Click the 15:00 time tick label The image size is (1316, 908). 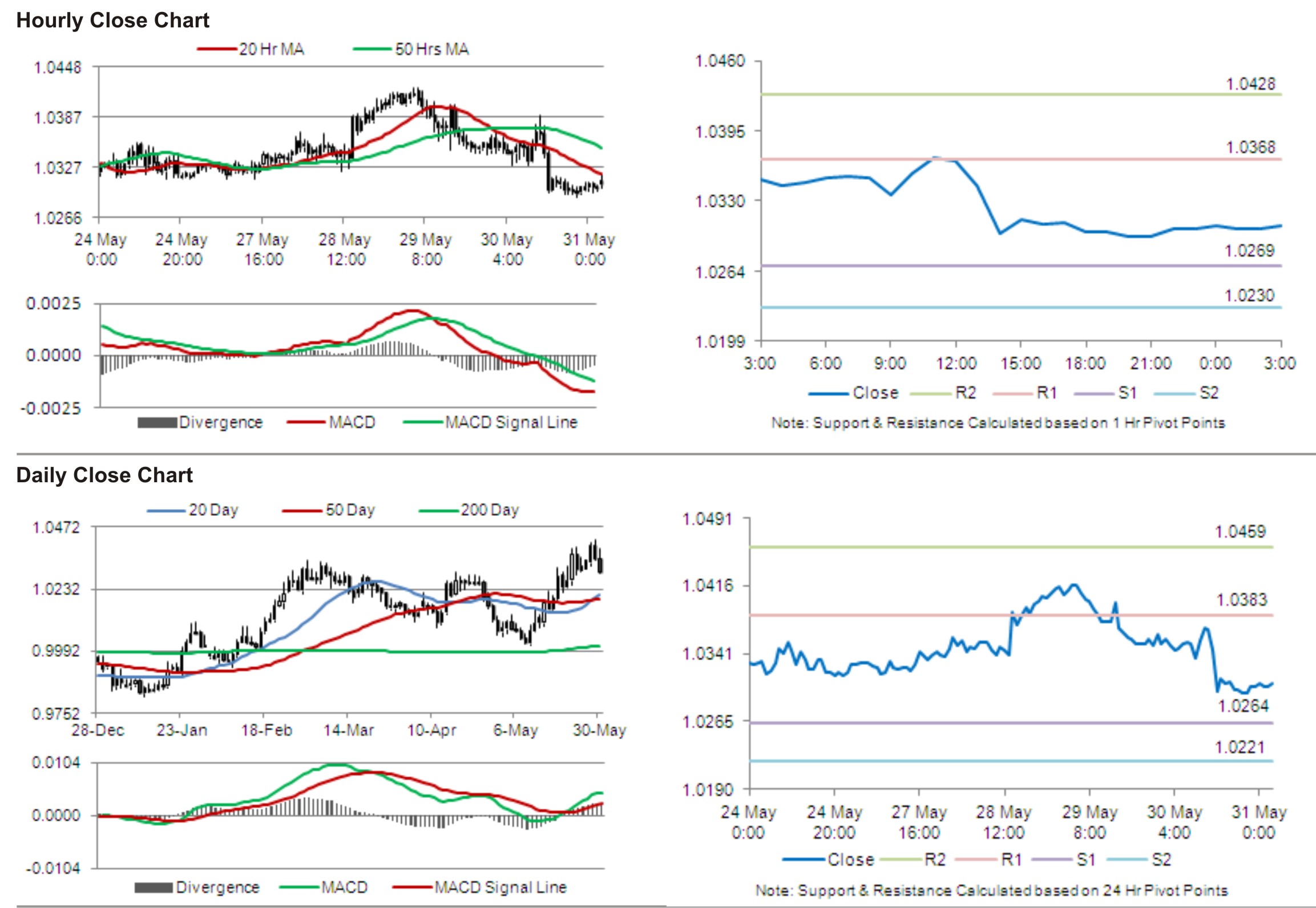coord(1021,363)
